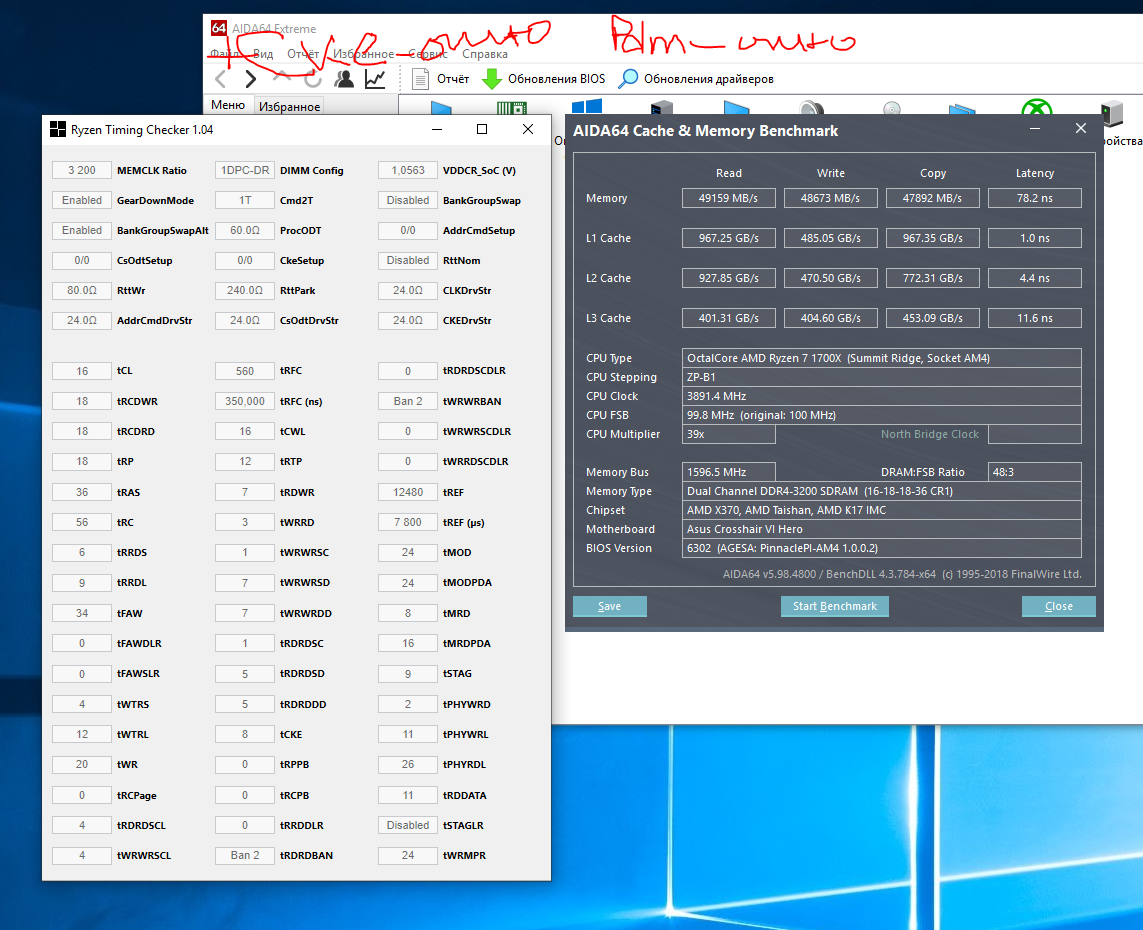Image resolution: width=1143 pixels, height=930 pixels.
Task: Click the report page icon in the toolbar
Action: (420, 79)
